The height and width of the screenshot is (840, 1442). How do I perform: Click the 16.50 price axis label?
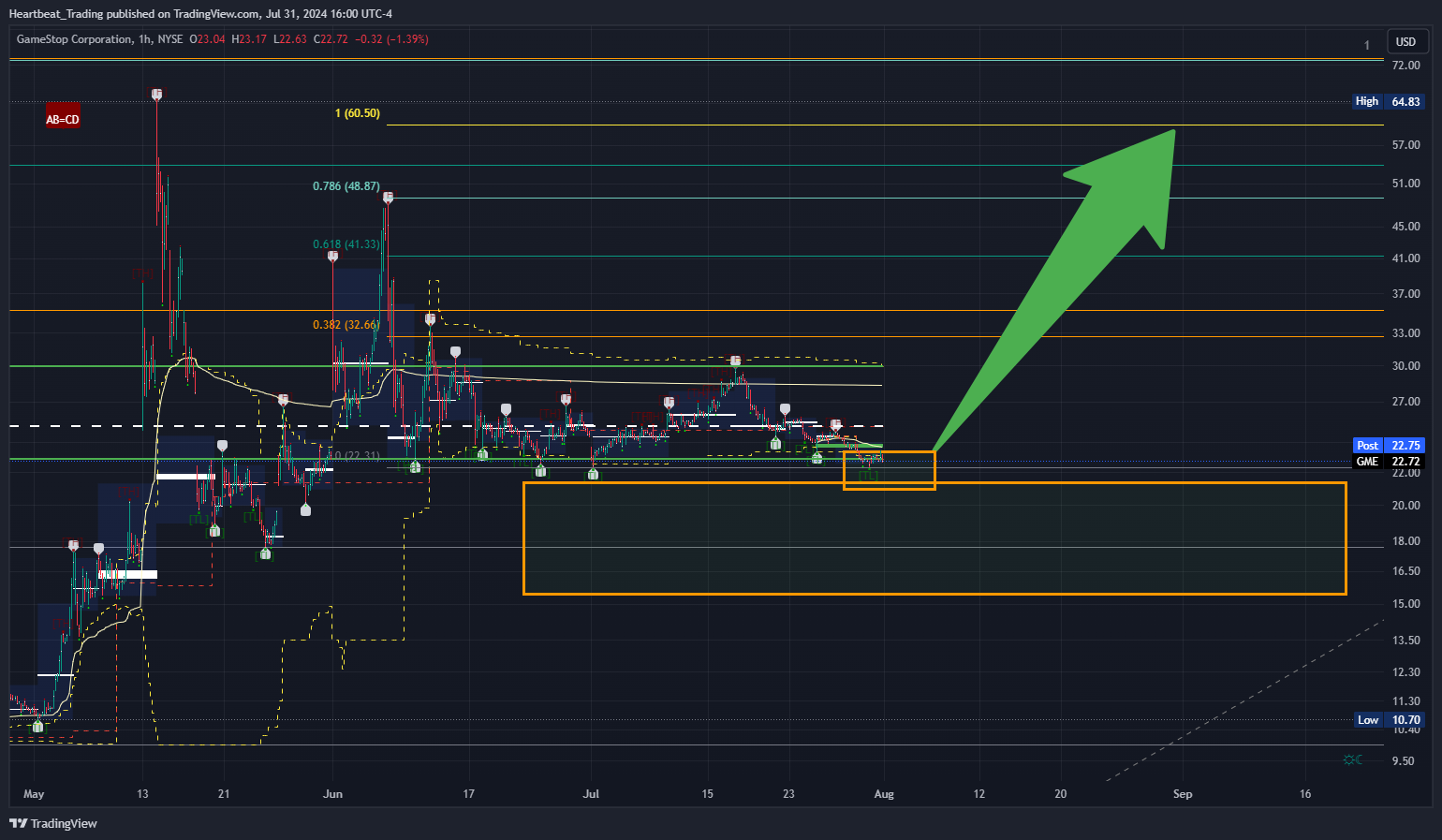1405,571
